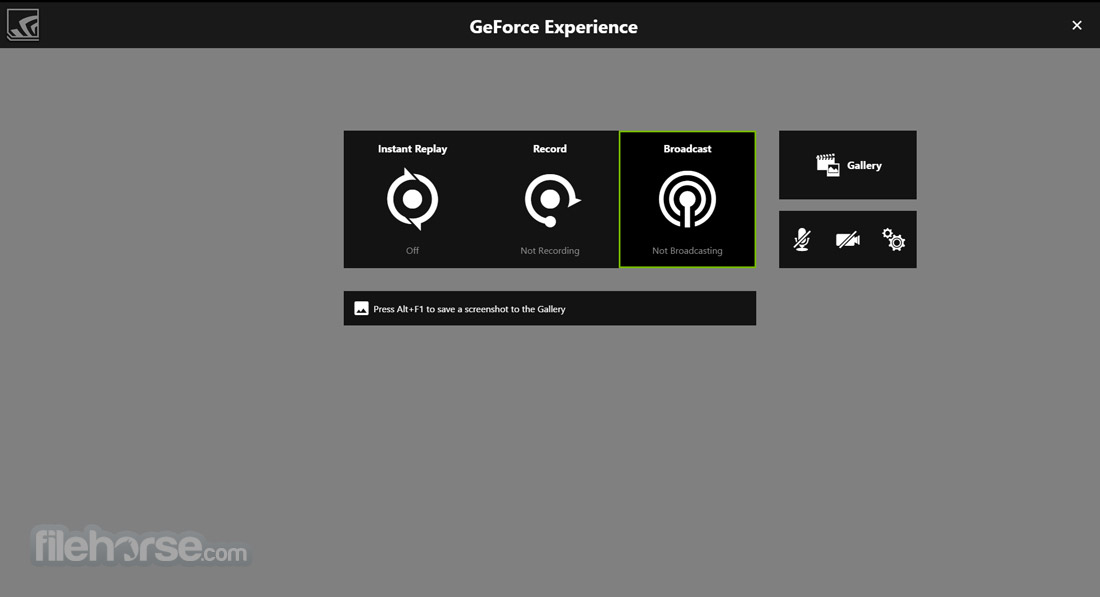Click the screenshot image icon in hint bar
Screen dimensions: 1100x597
pos(361,309)
